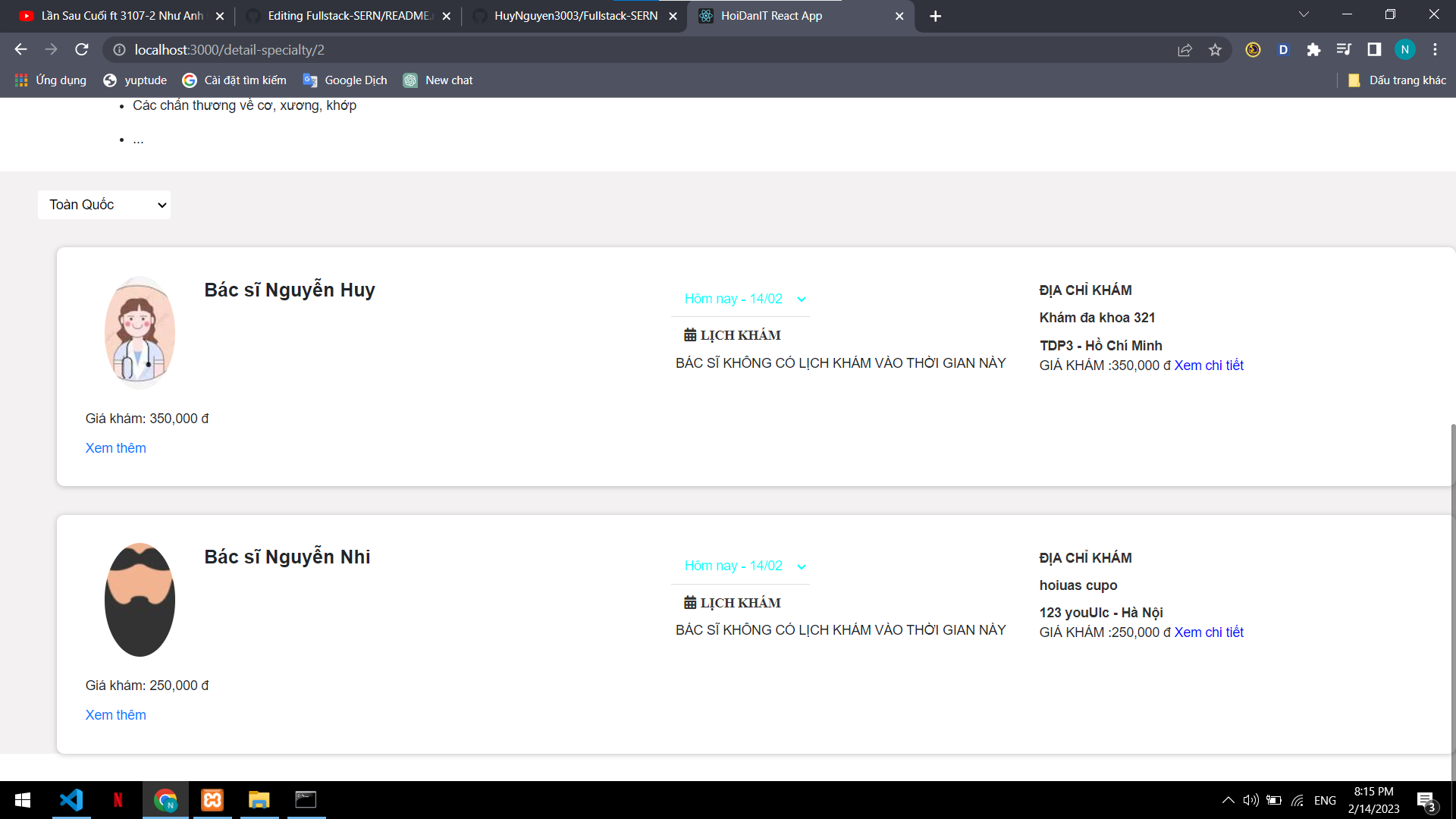Open Visual Studio Code from taskbar
1456x819 pixels.
(71, 800)
